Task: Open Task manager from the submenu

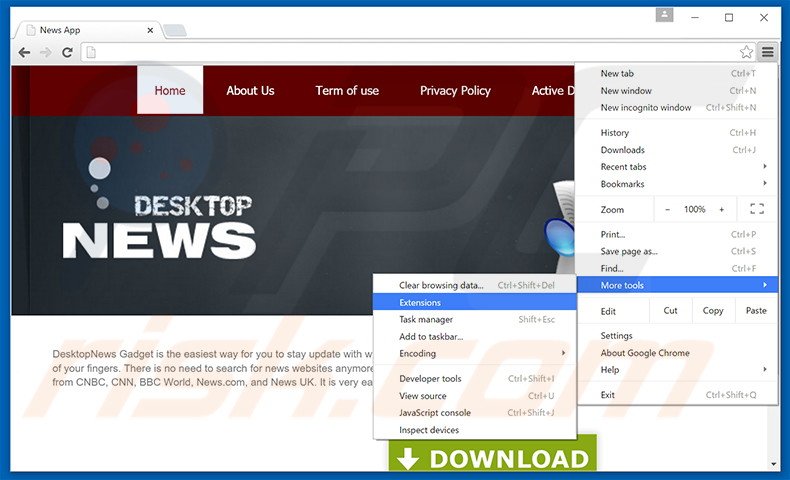Action: tap(475, 319)
